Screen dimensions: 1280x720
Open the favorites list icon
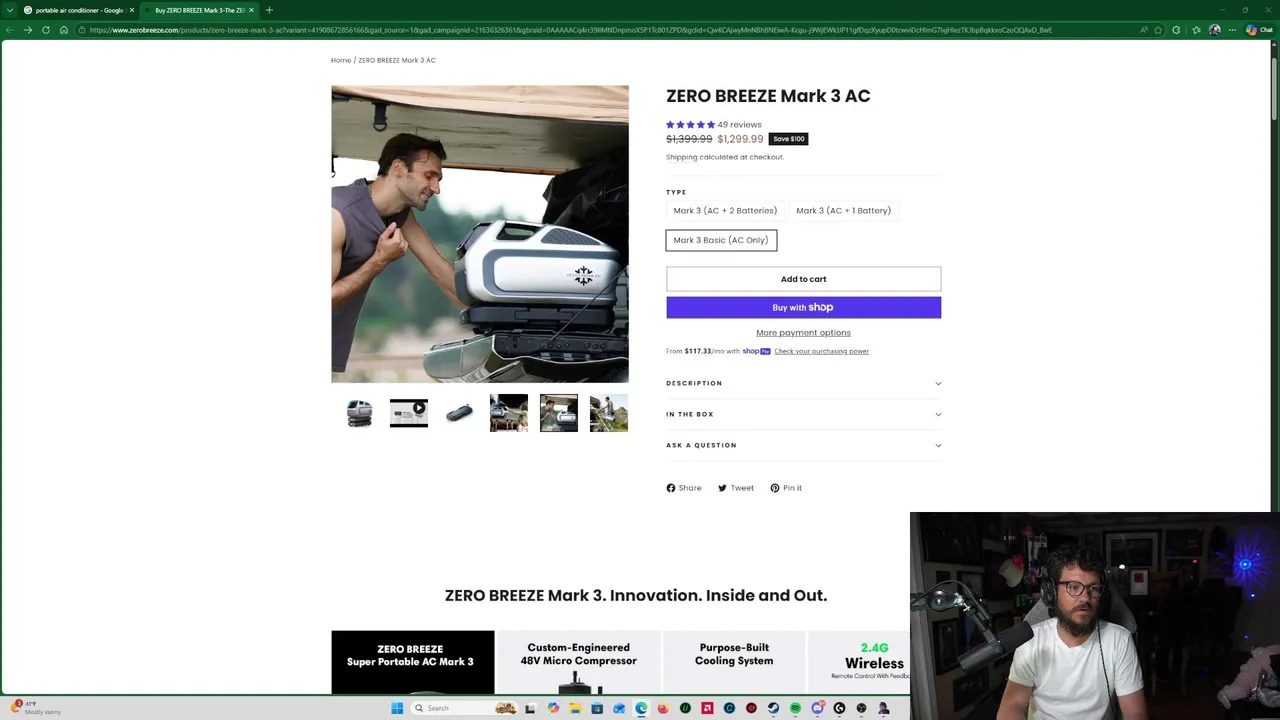[x=1196, y=30]
